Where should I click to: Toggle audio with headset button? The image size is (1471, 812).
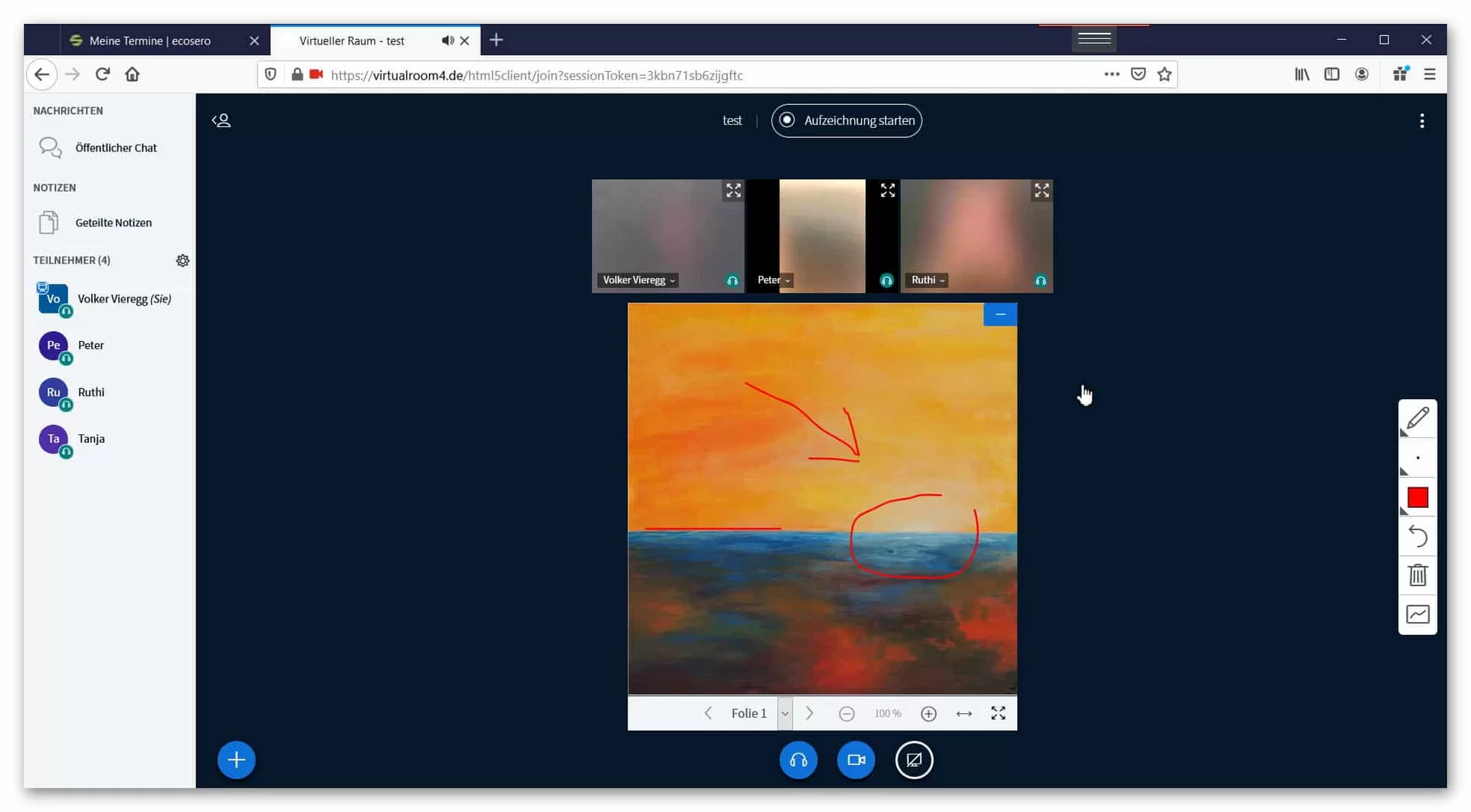coord(798,760)
